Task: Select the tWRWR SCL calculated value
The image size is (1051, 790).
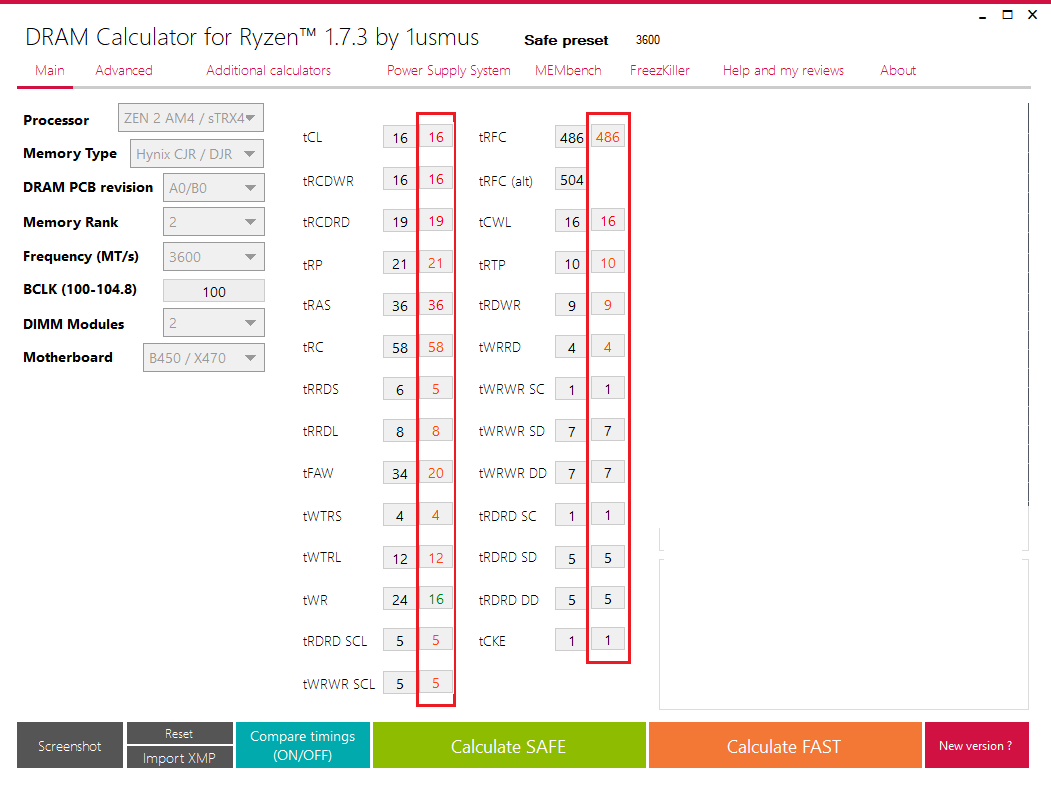Action: pyautogui.click(x=400, y=683)
